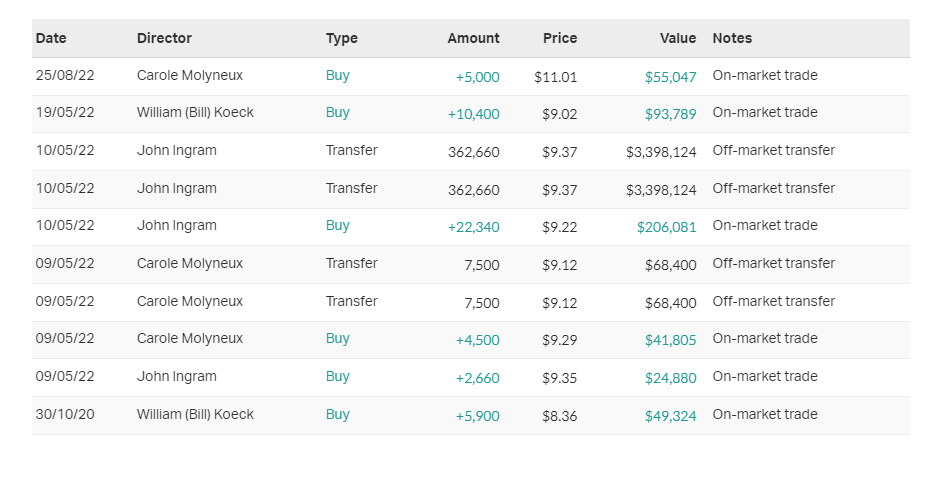Screen dimensions: 942x477
Task: Sort by the Director column header
Action: coord(164,38)
